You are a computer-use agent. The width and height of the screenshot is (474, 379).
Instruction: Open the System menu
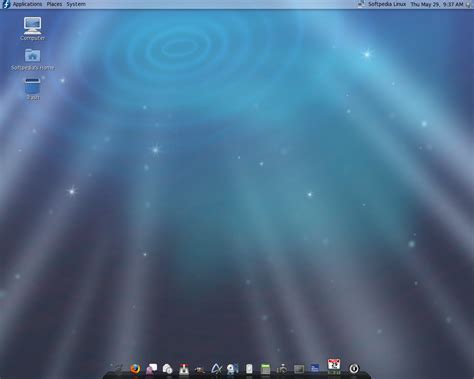pyautogui.click(x=76, y=4)
